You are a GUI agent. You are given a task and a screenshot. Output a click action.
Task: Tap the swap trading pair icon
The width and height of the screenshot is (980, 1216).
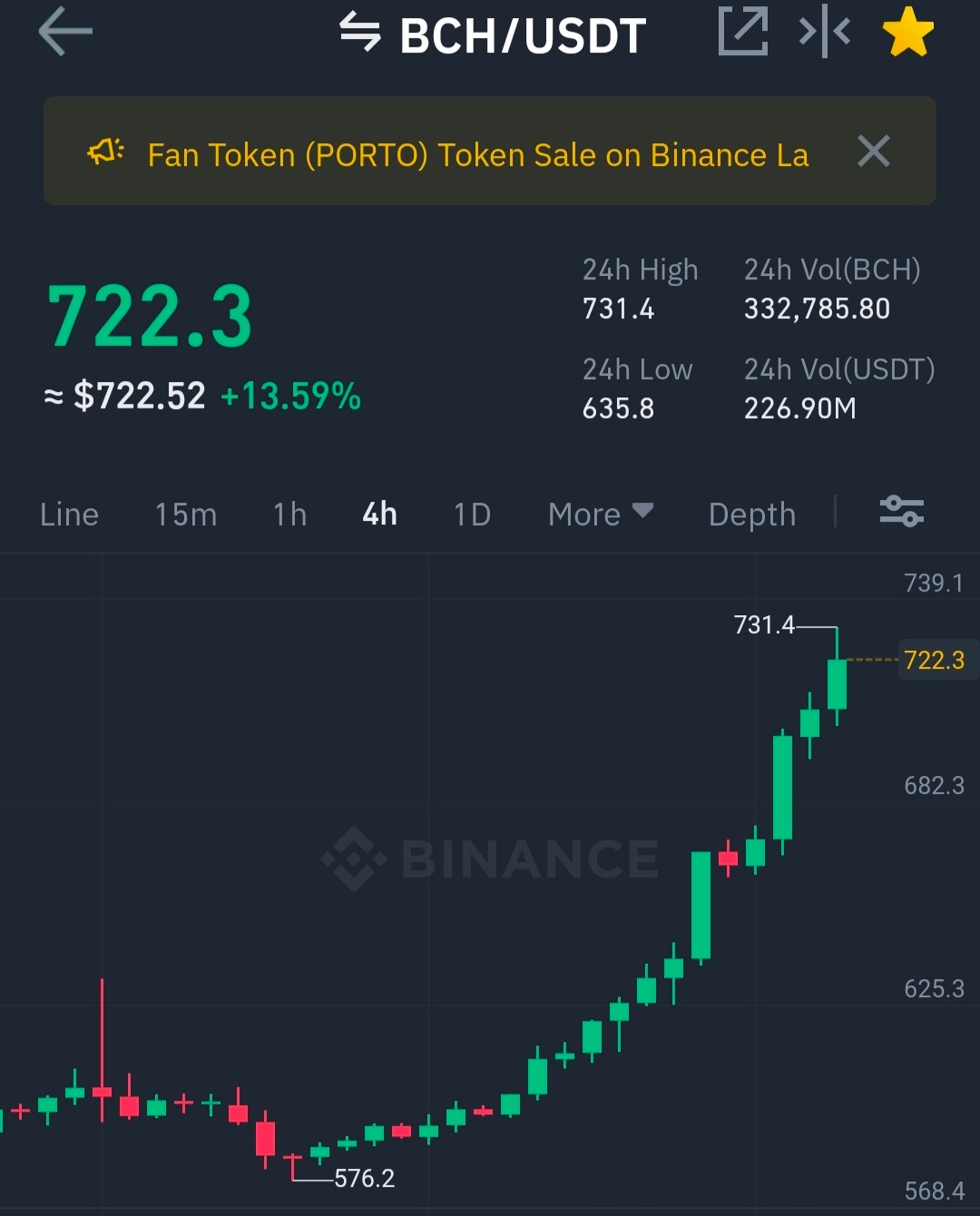pos(359,32)
